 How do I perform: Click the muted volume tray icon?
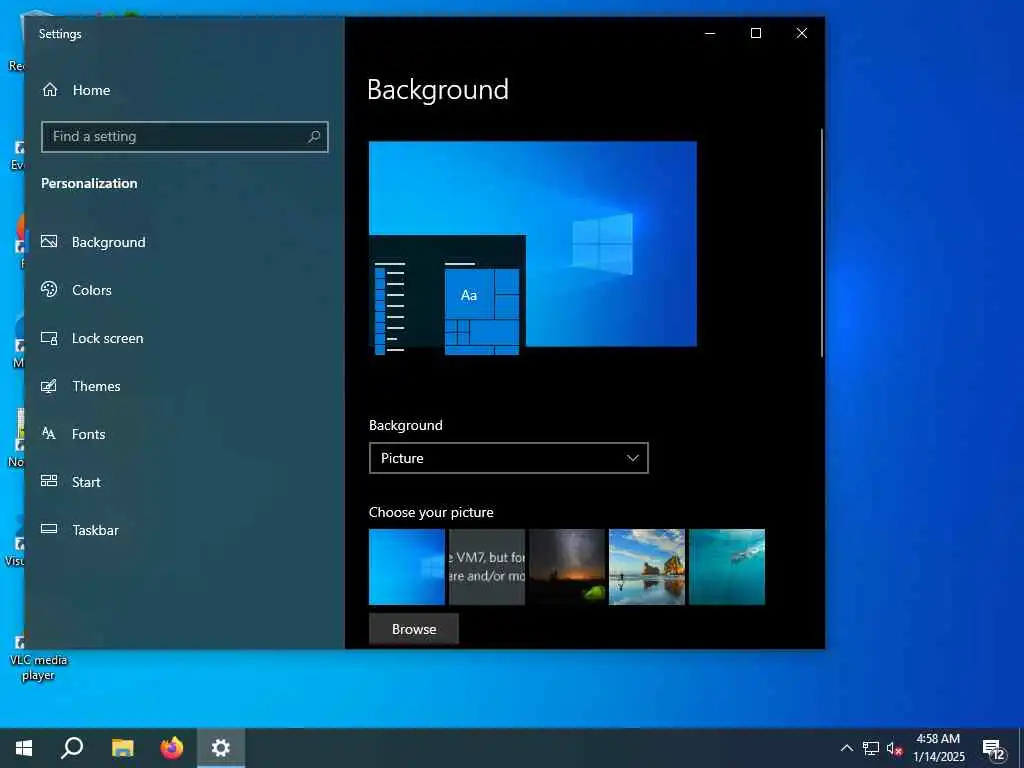point(894,748)
